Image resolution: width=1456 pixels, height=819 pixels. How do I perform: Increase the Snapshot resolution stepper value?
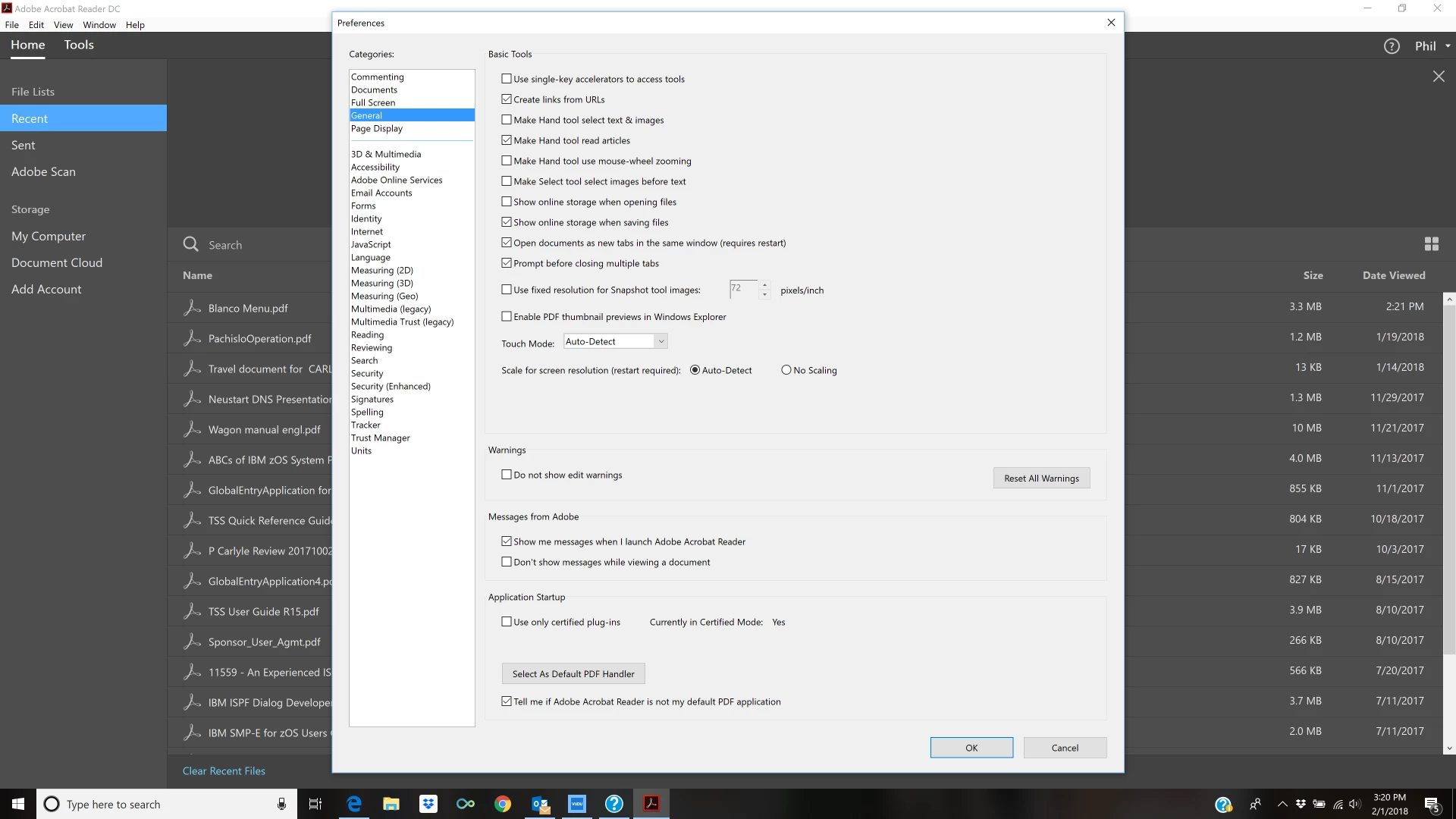764,285
